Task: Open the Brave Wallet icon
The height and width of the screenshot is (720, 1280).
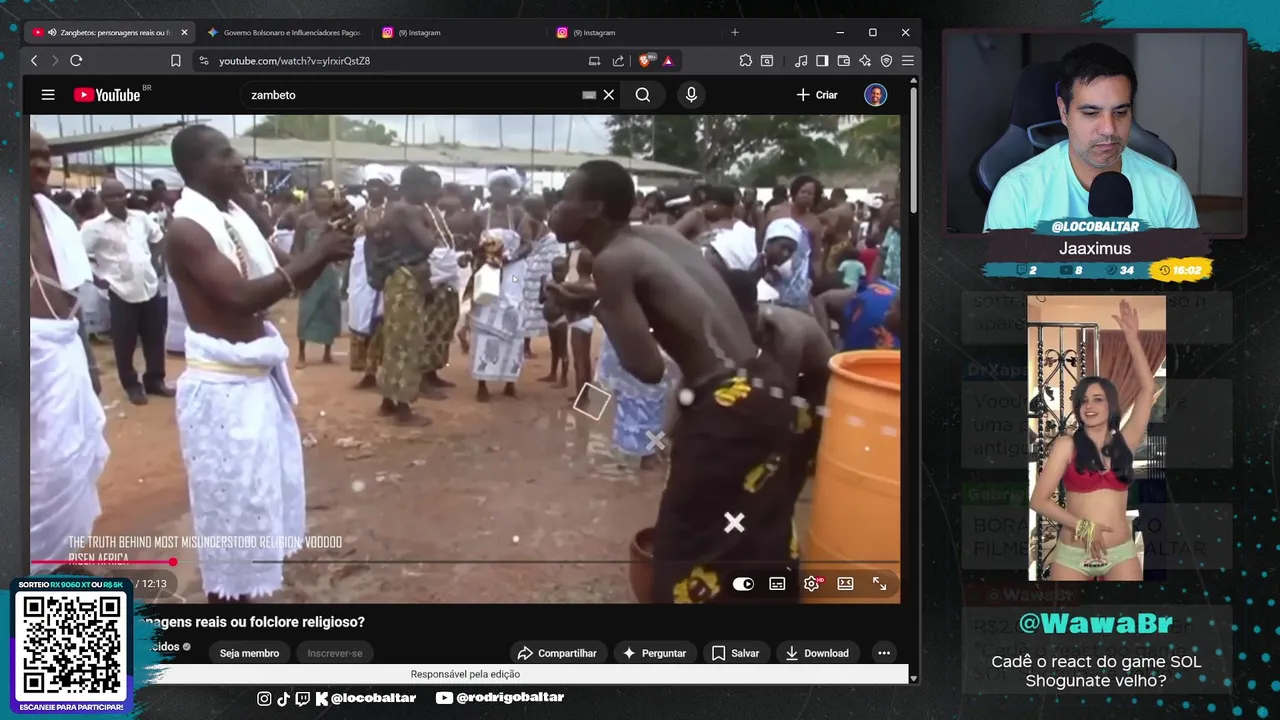Action: (843, 61)
